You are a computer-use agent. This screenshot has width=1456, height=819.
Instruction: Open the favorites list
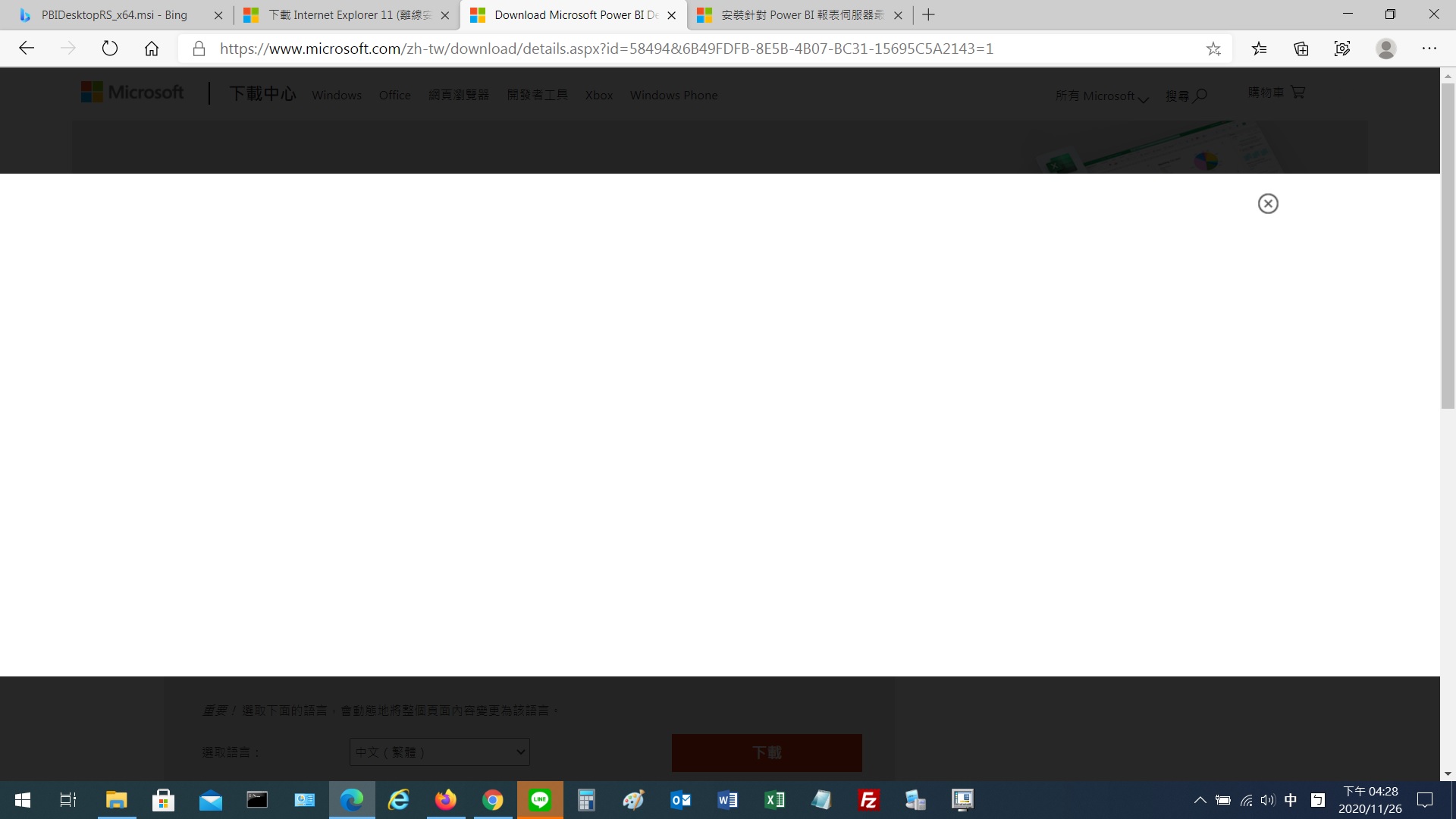[1260, 49]
